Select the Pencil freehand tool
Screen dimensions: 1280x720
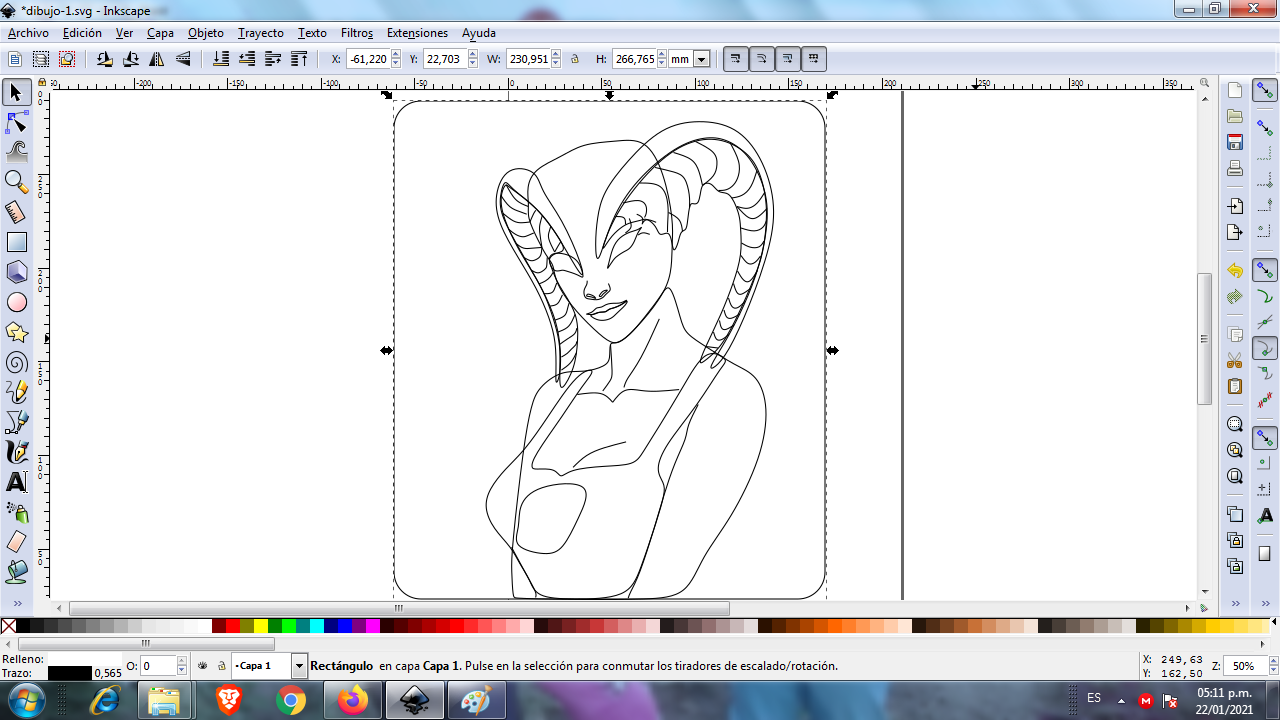(16, 392)
